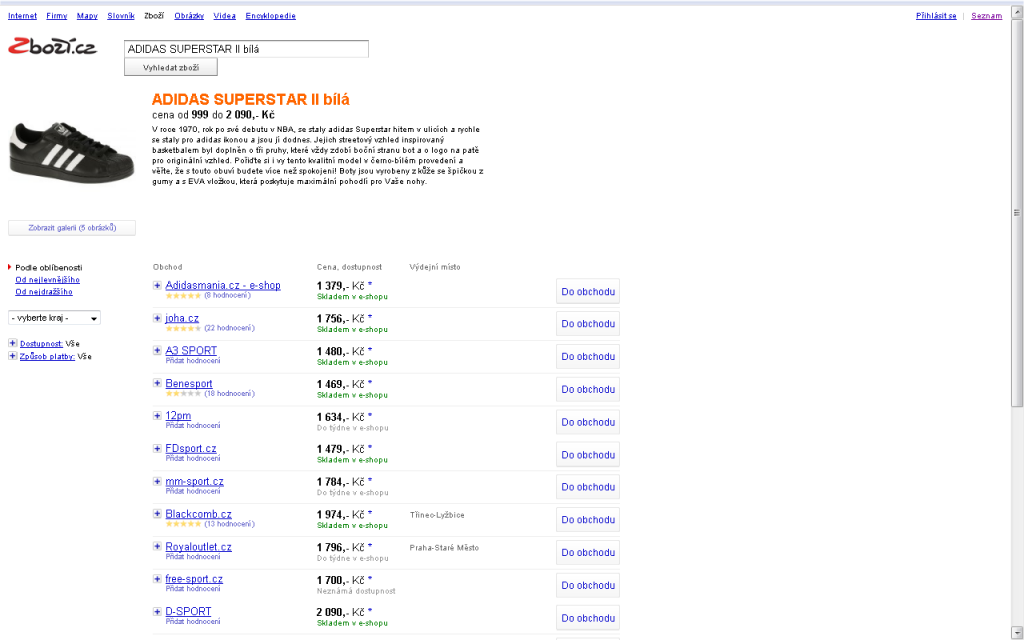1024x640 pixels.
Task: Open the Firmy navigation item
Action: tap(57, 16)
